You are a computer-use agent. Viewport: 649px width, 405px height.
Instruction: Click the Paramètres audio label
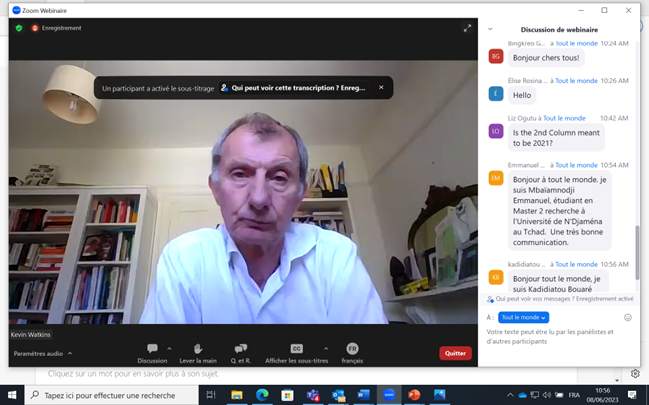[38, 353]
